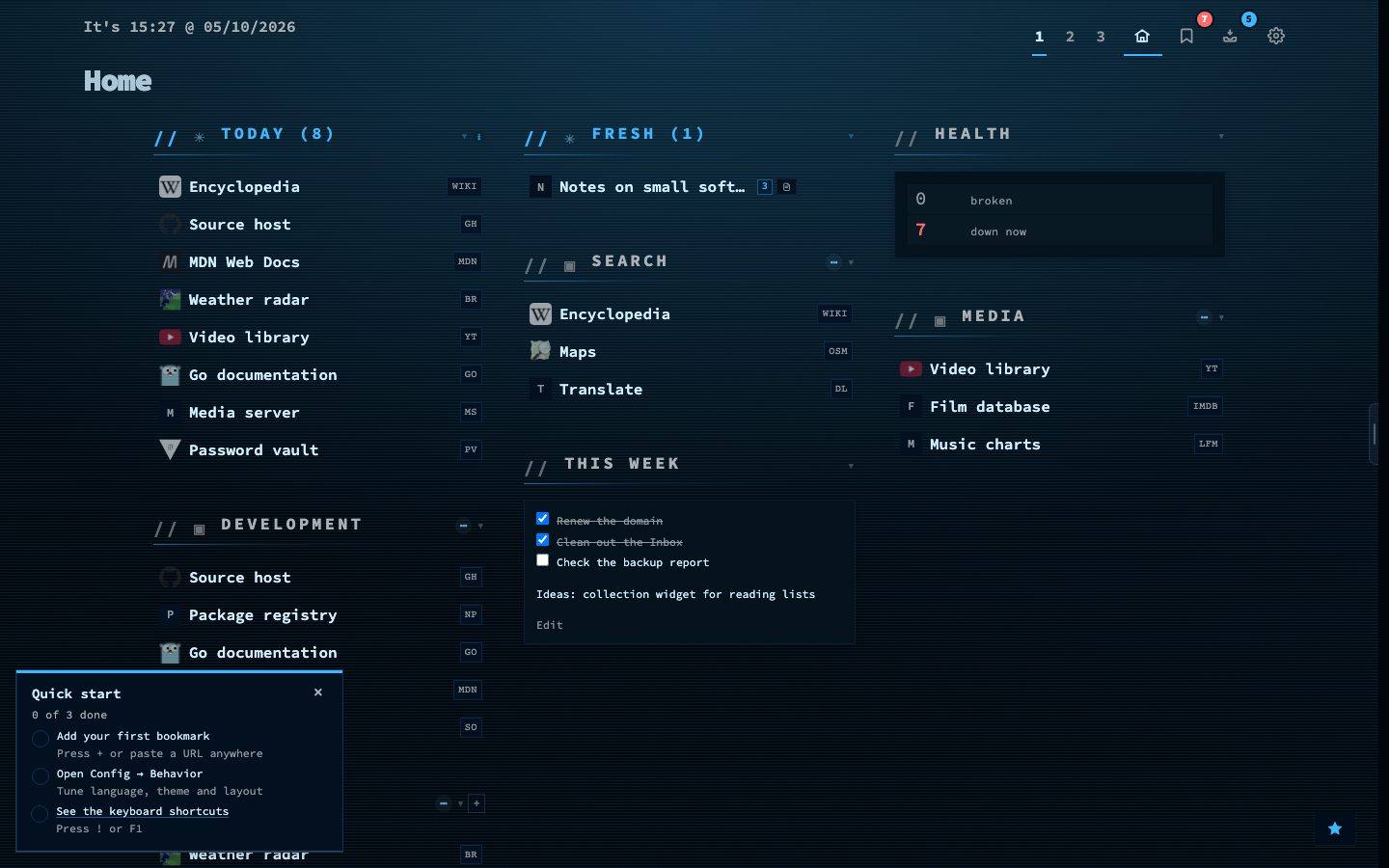
Task: Click the Wikipedia icon in Search section
Action: (540, 314)
